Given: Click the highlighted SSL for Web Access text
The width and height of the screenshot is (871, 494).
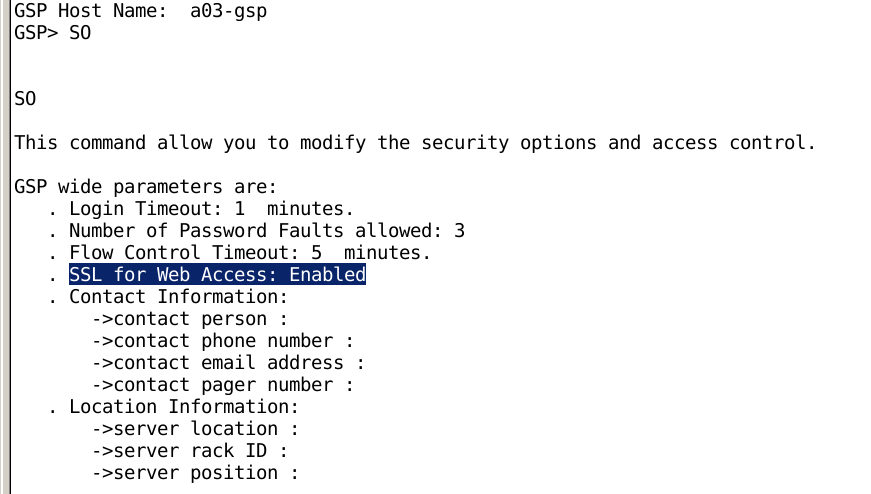Looking at the screenshot, I should 217,275.
